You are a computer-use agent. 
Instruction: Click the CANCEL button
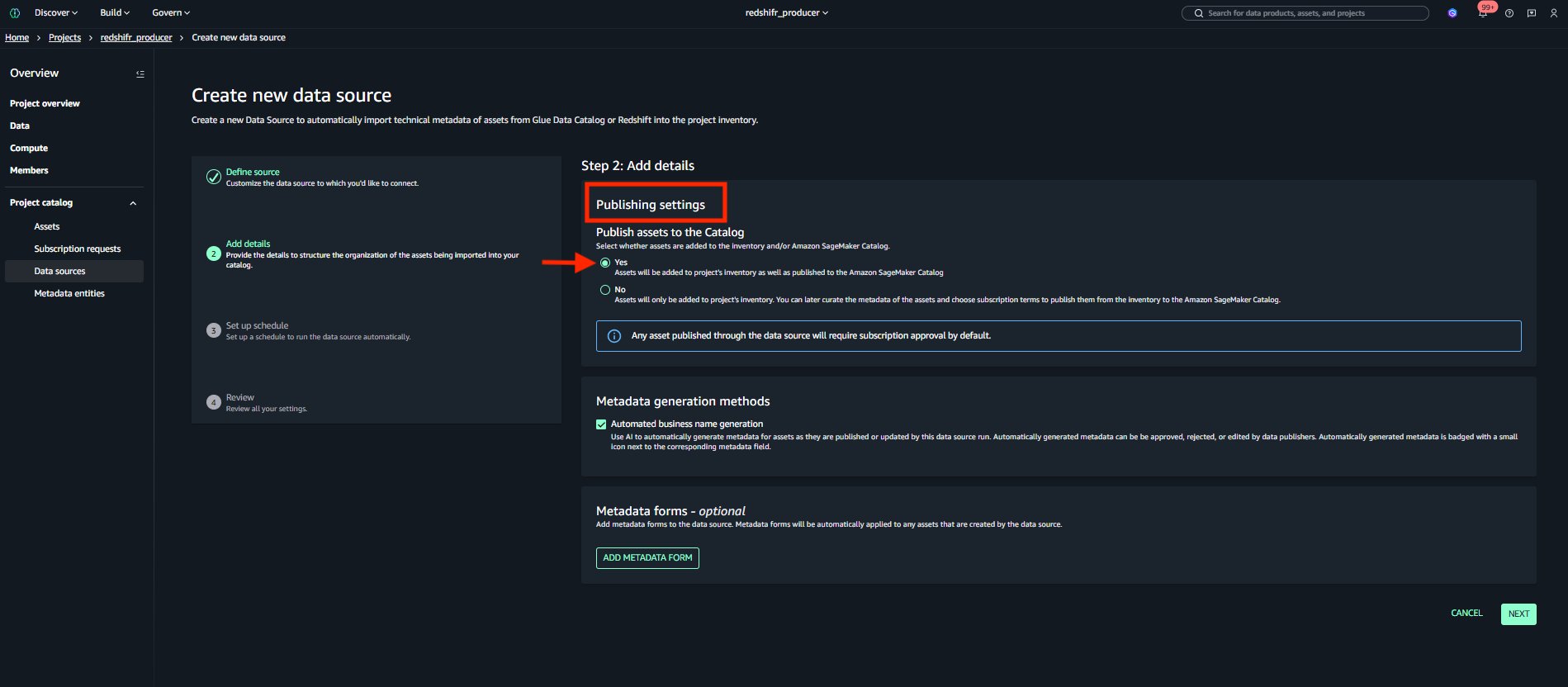pos(1466,614)
